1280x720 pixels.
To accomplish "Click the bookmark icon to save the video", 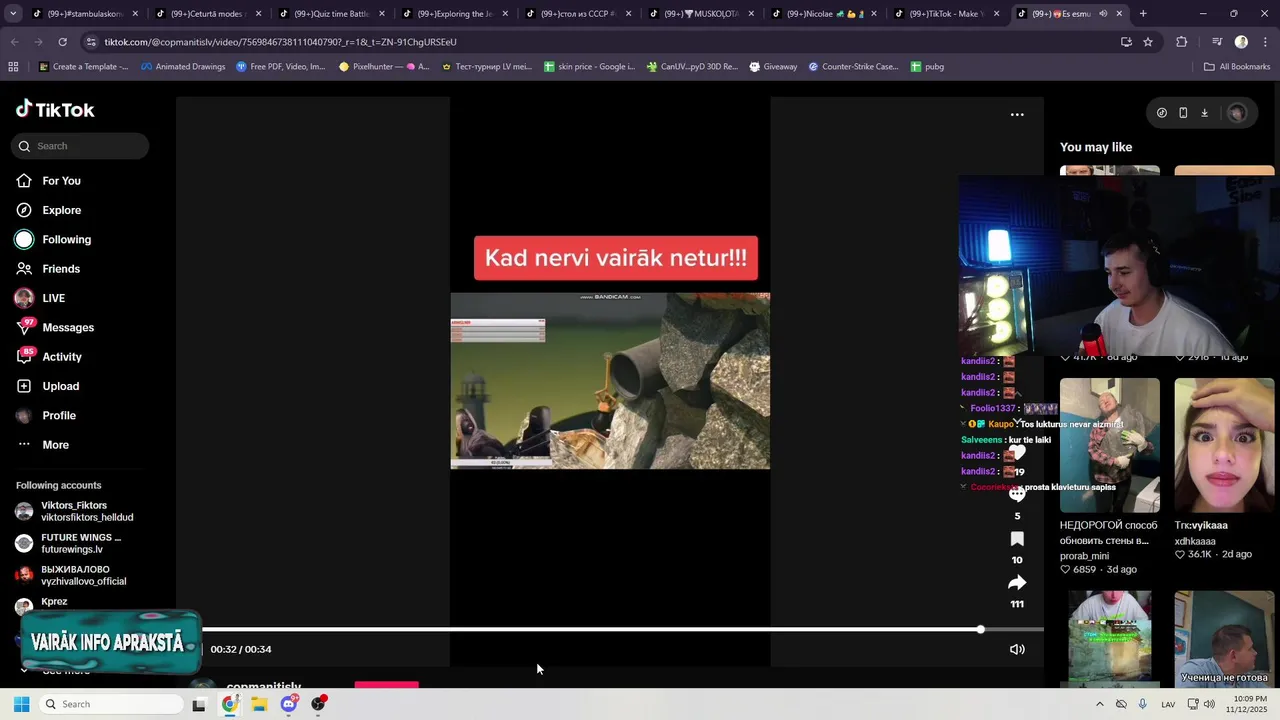I will tap(1017, 539).
